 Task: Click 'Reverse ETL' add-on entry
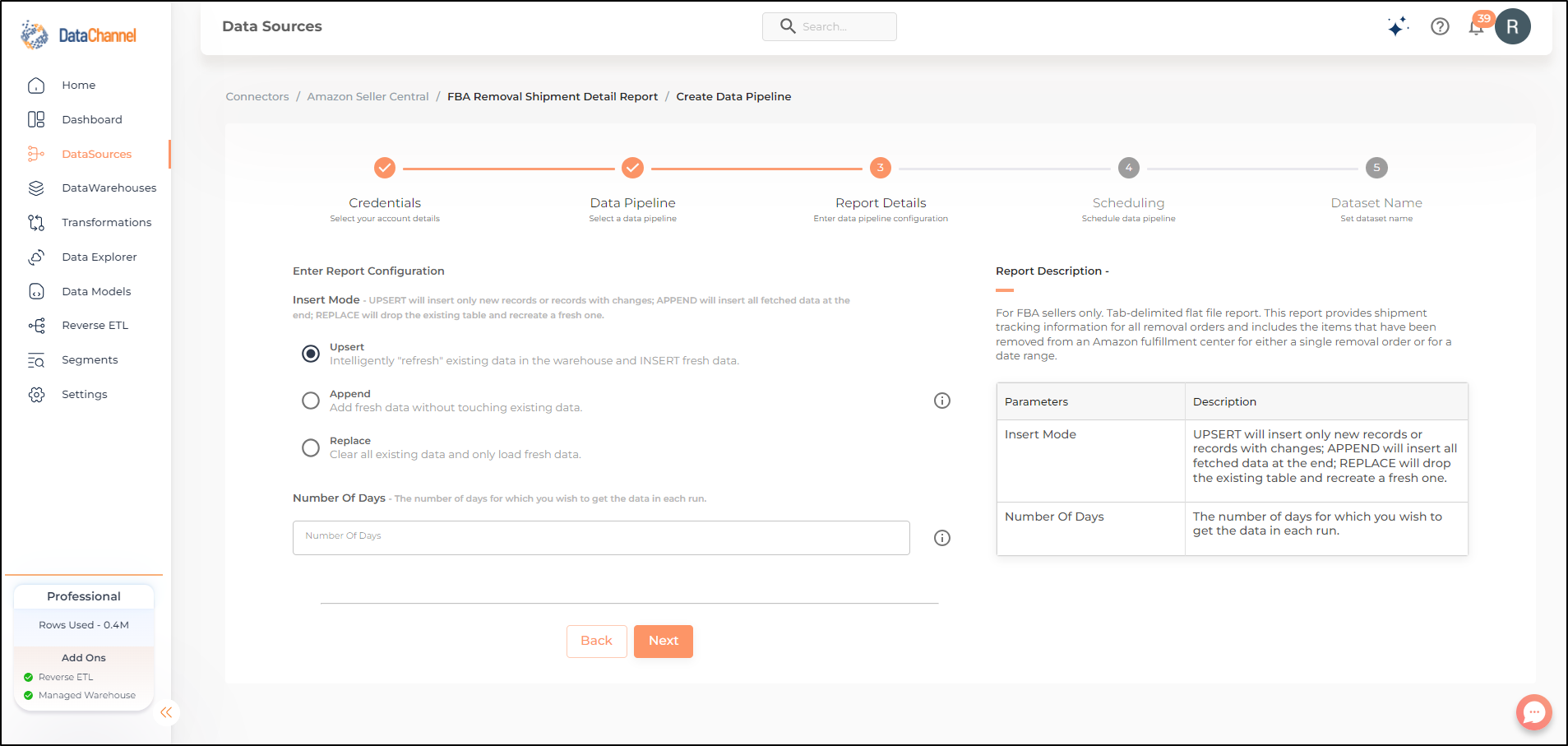click(x=66, y=677)
